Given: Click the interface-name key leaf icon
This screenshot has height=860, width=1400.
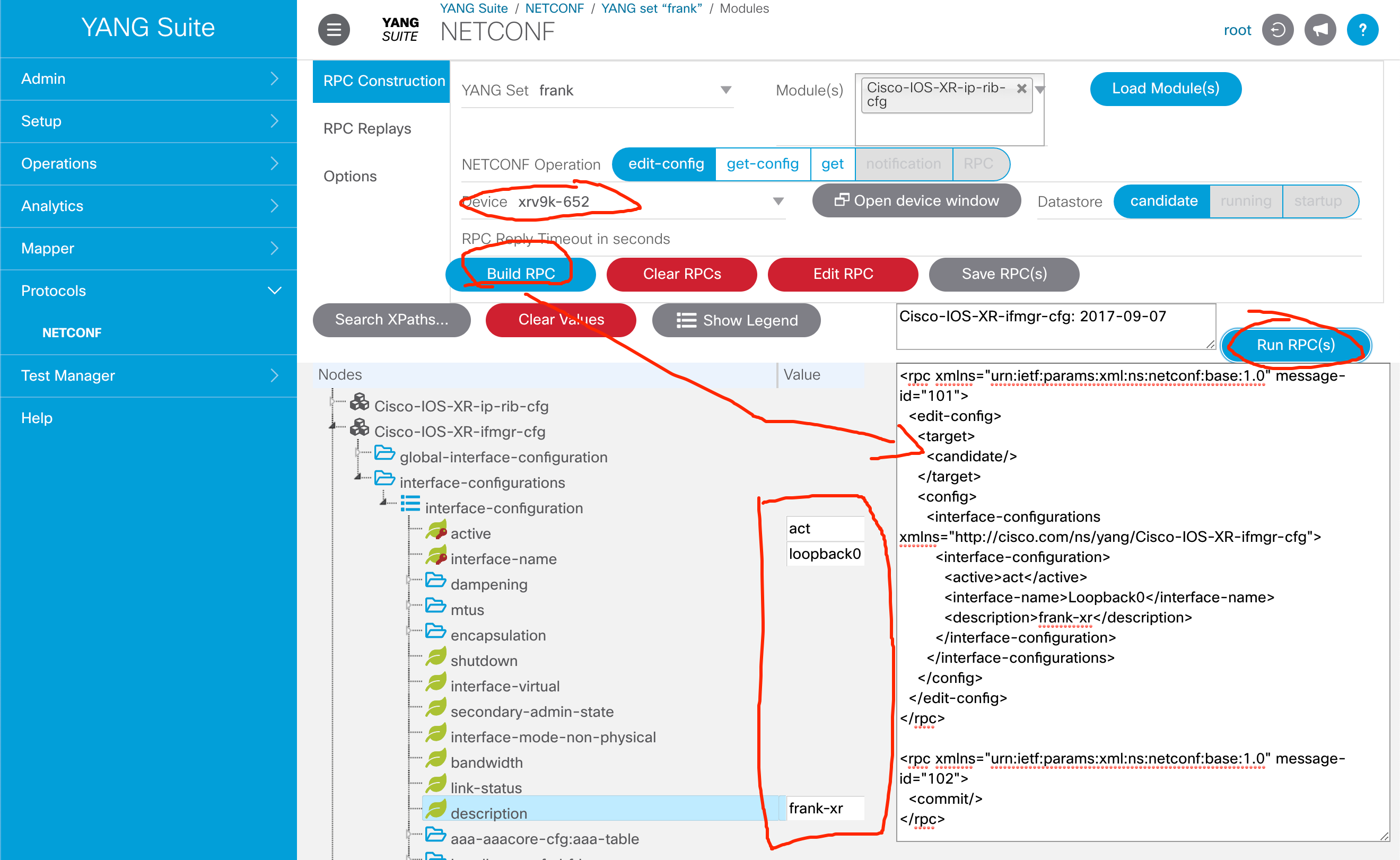Looking at the screenshot, I should point(436,556).
